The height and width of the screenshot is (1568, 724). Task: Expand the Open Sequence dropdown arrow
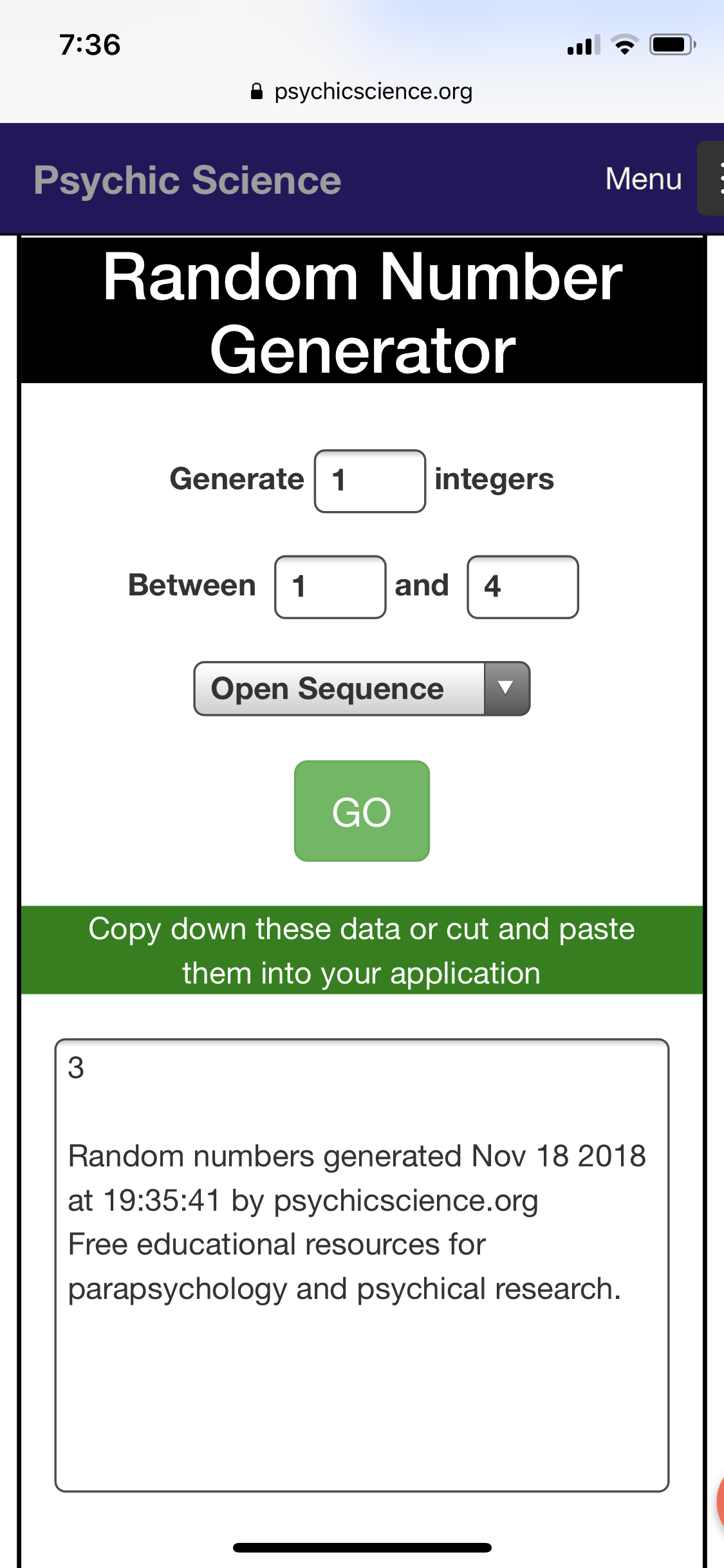tap(506, 688)
